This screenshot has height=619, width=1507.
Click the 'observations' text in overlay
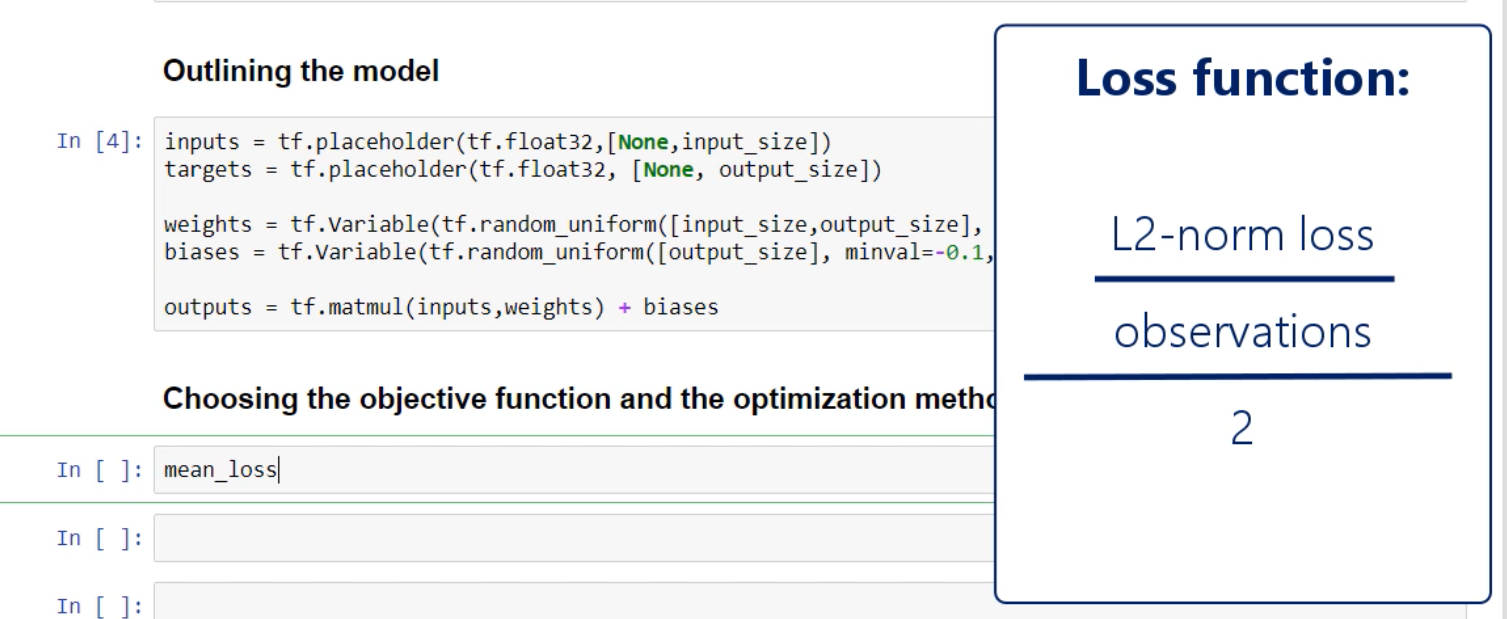[1243, 333]
